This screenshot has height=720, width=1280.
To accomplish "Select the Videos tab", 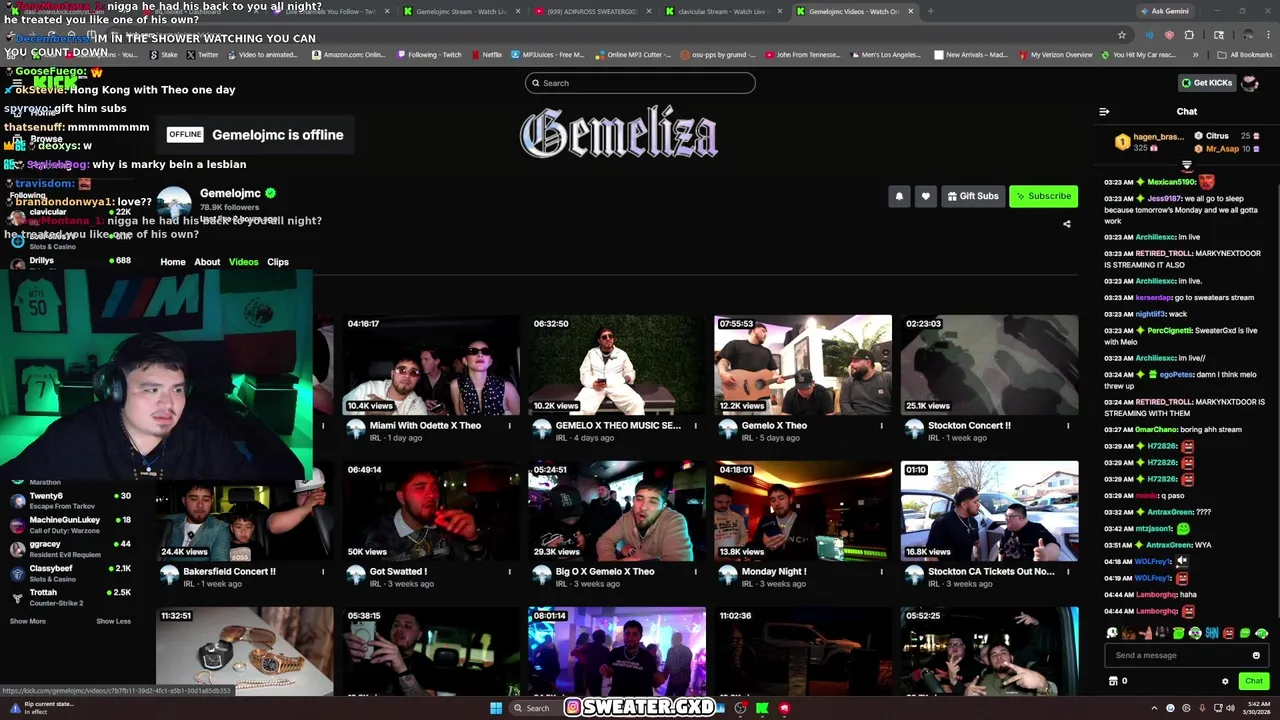I will point(243,262).
